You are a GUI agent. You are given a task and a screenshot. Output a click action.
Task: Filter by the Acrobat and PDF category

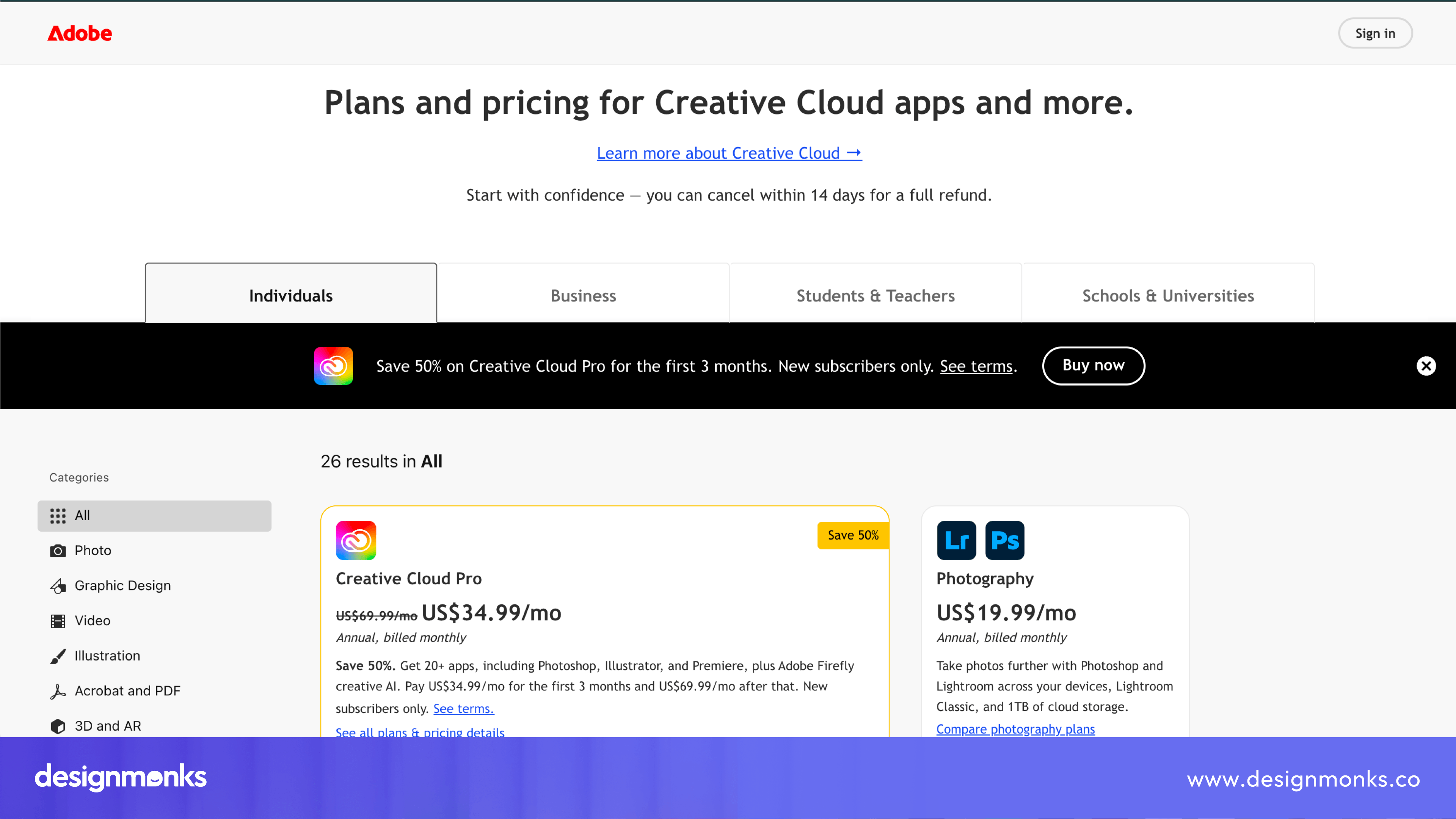(x=154, y=691)
